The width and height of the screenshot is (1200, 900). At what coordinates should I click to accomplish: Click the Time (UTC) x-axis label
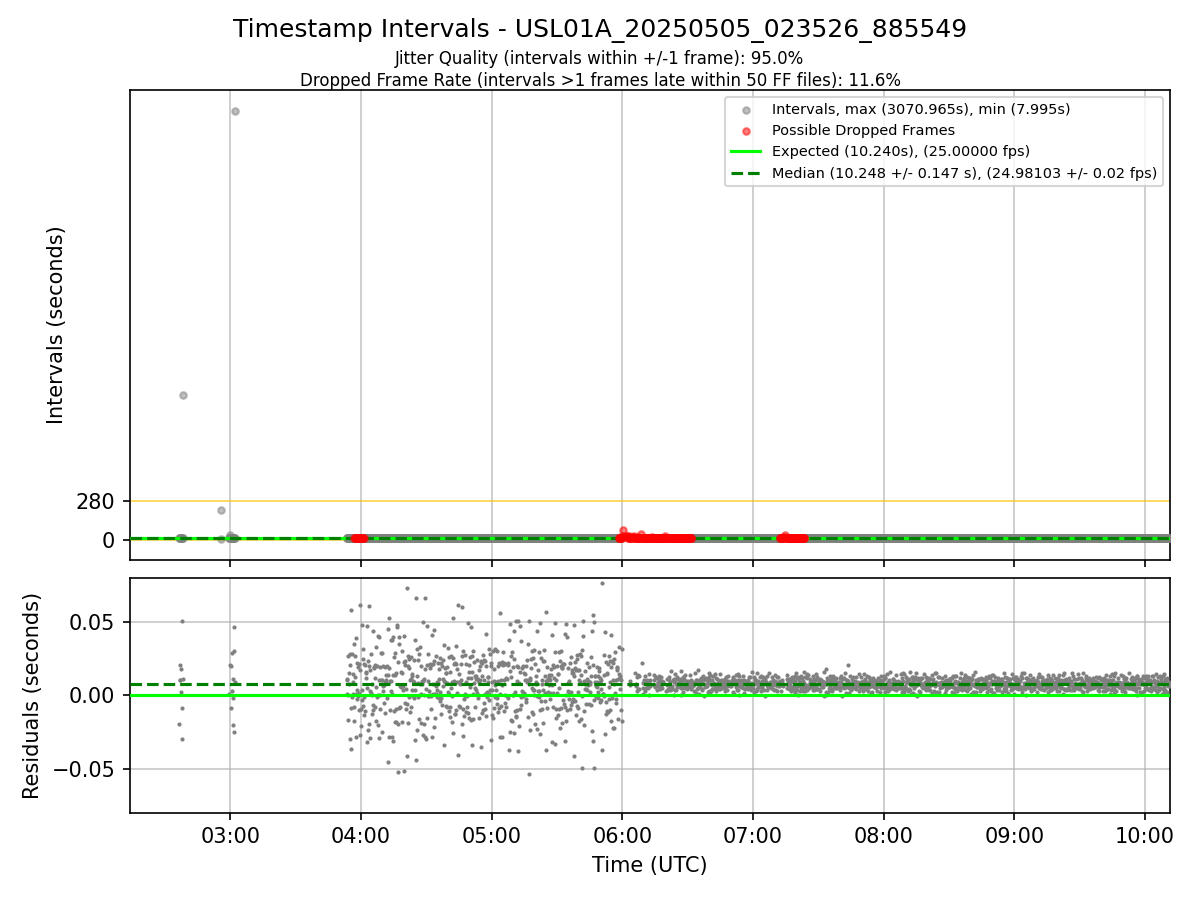(649, 865)
